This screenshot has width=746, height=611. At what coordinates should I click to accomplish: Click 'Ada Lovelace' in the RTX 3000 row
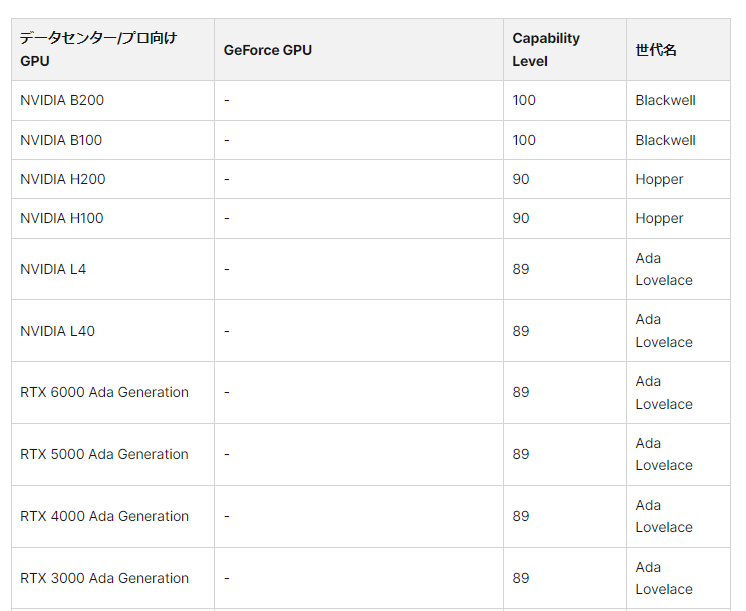click(x=664, y=578)
